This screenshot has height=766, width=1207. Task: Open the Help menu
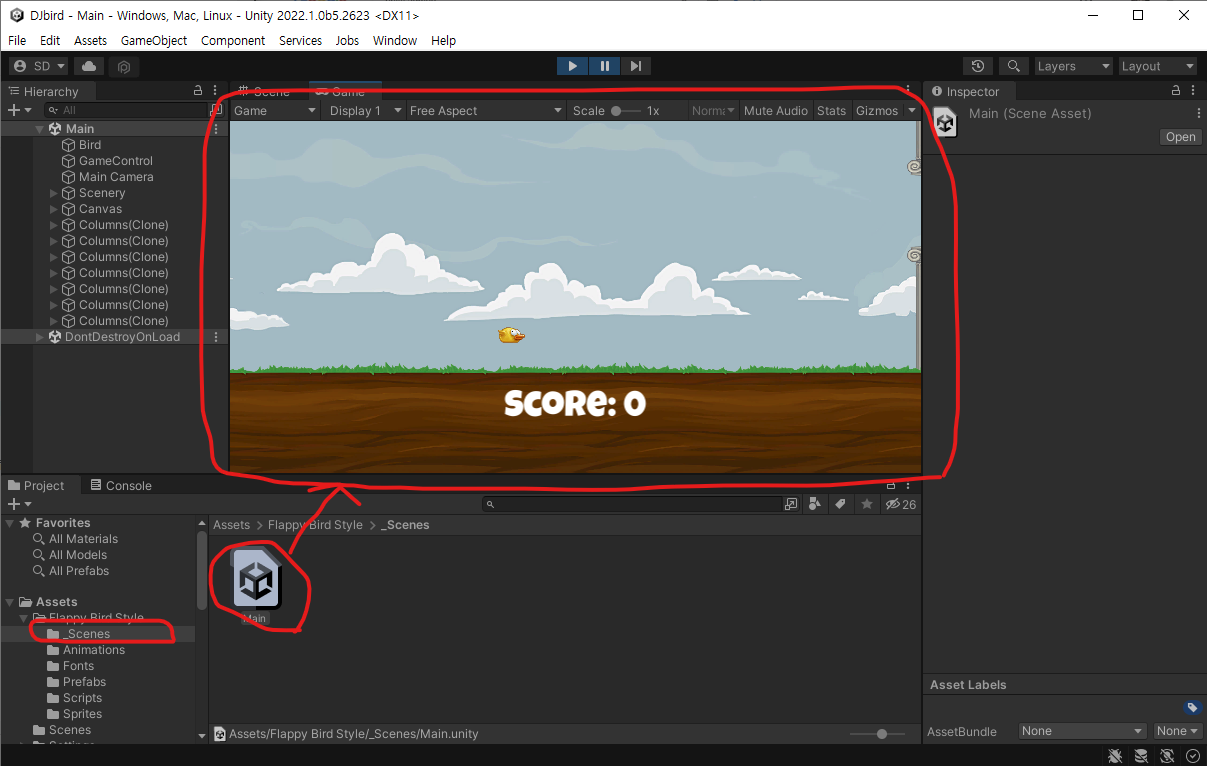tap(443, 40)
